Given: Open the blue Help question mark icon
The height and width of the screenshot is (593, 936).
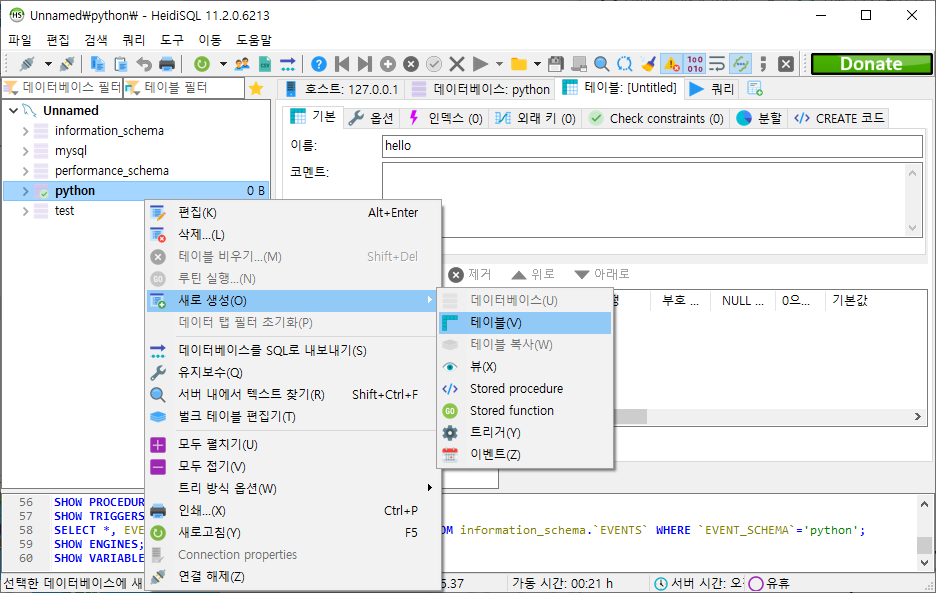Looking at the screenshot, I should coord(319,64).
